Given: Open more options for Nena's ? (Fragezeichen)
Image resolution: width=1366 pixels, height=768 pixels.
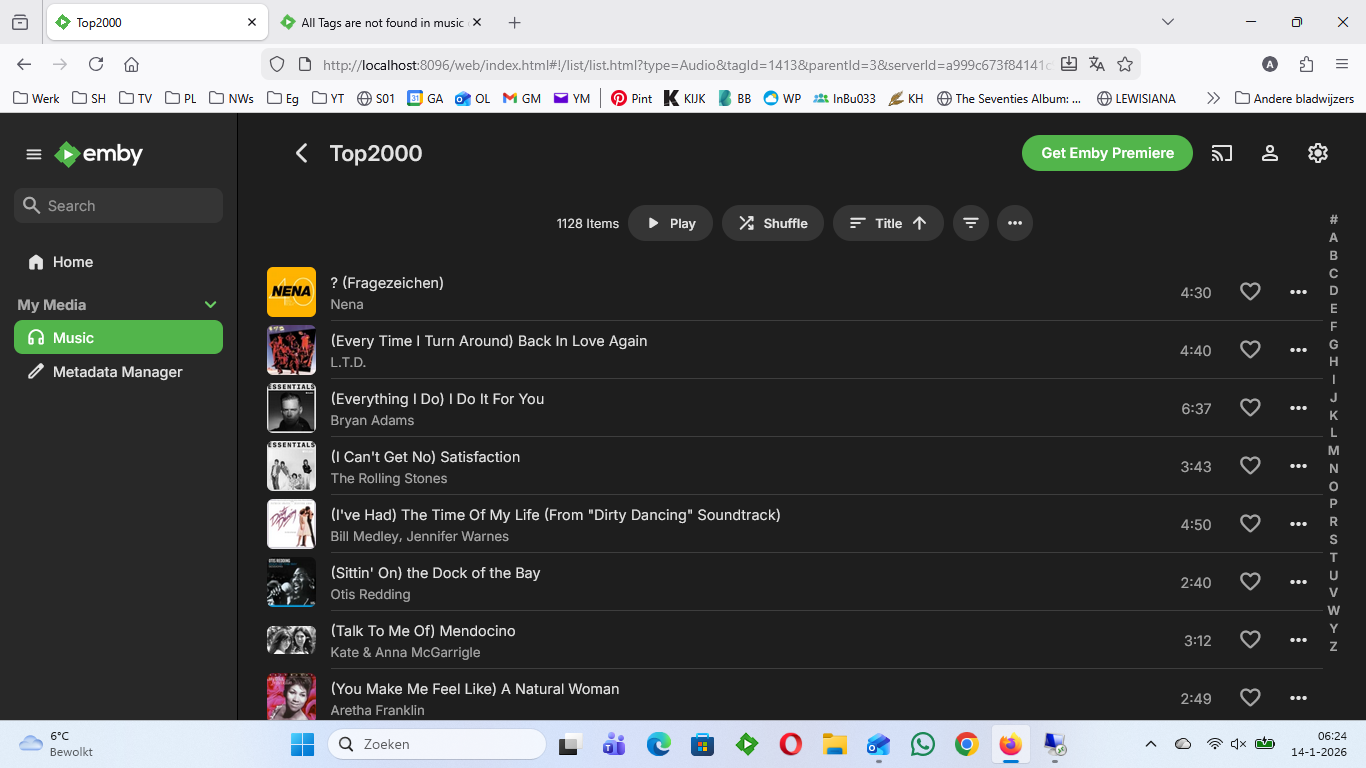Looking at the screenshot, I should (1298, 292).
